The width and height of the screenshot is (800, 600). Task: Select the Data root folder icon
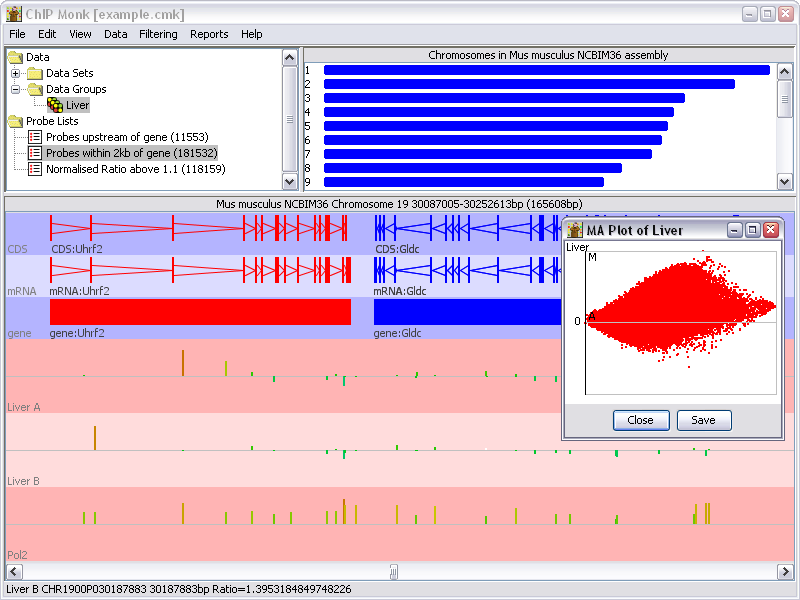tap(15, 57)
